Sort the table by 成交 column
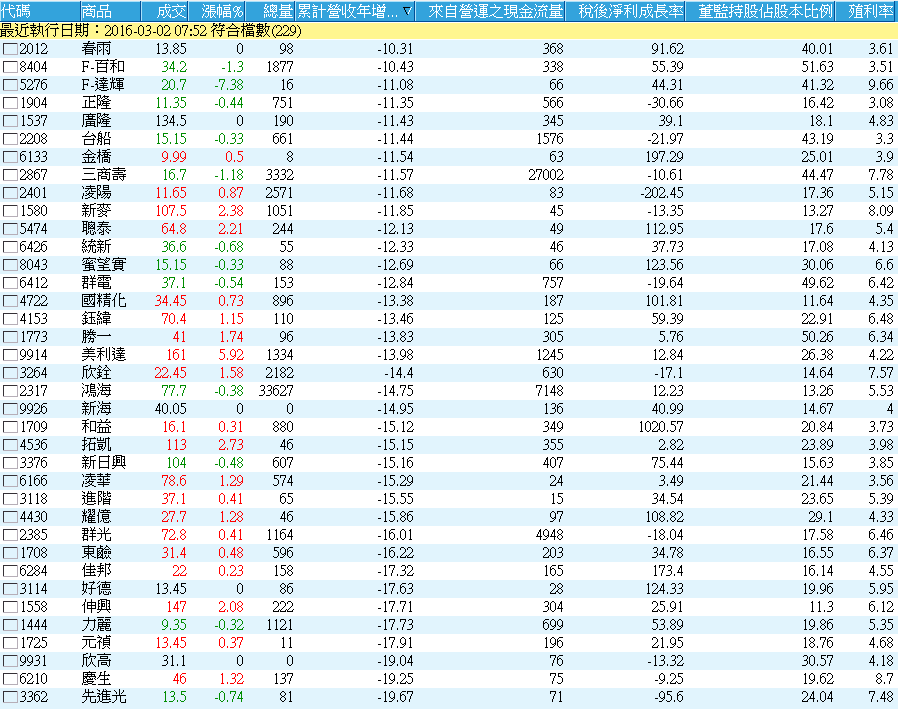Viewport: 898px width, 709px height. [x=170, y=12]
